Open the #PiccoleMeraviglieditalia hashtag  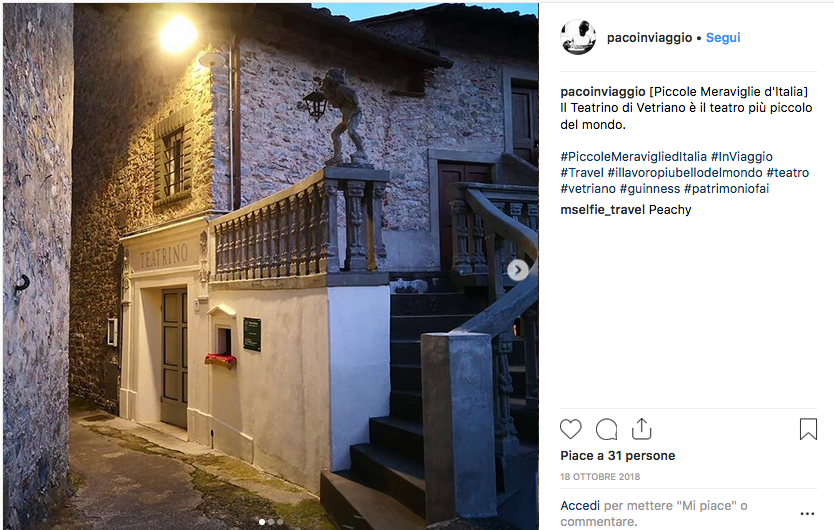click(633, 156)
